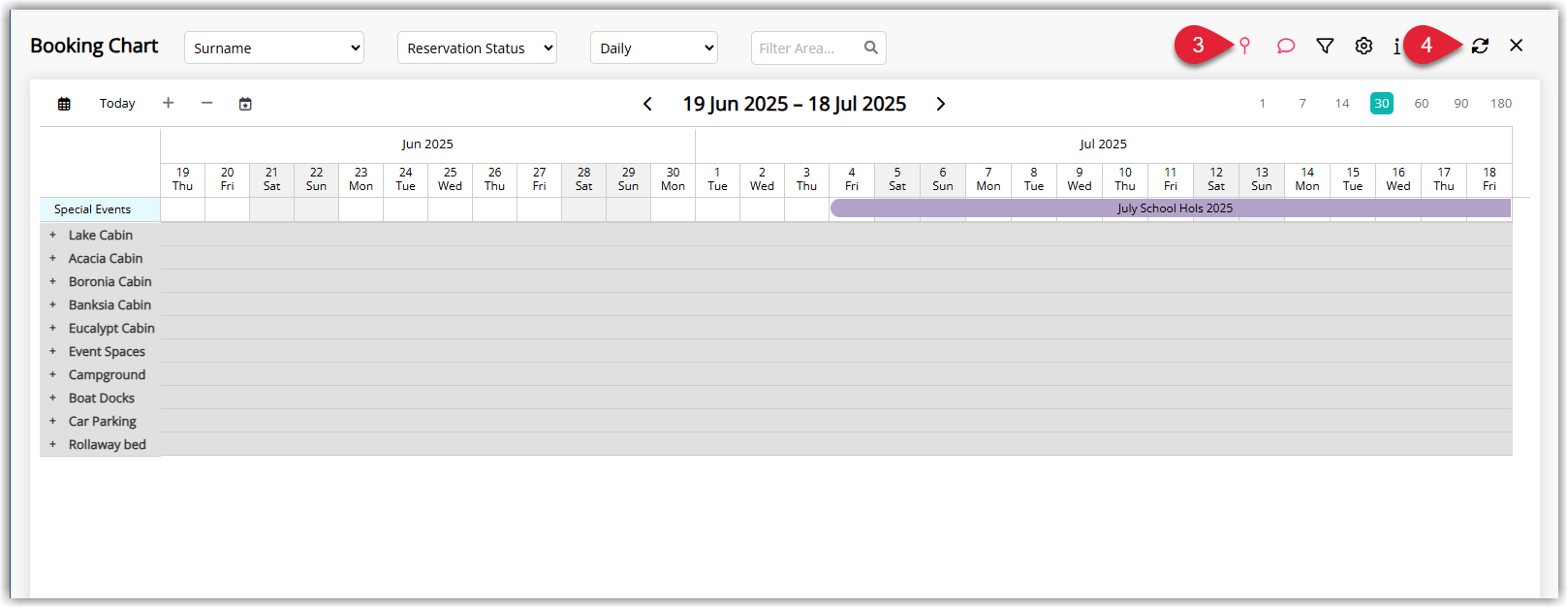
Task: Click the 19 Thu date column header
Action: (182, 179)
